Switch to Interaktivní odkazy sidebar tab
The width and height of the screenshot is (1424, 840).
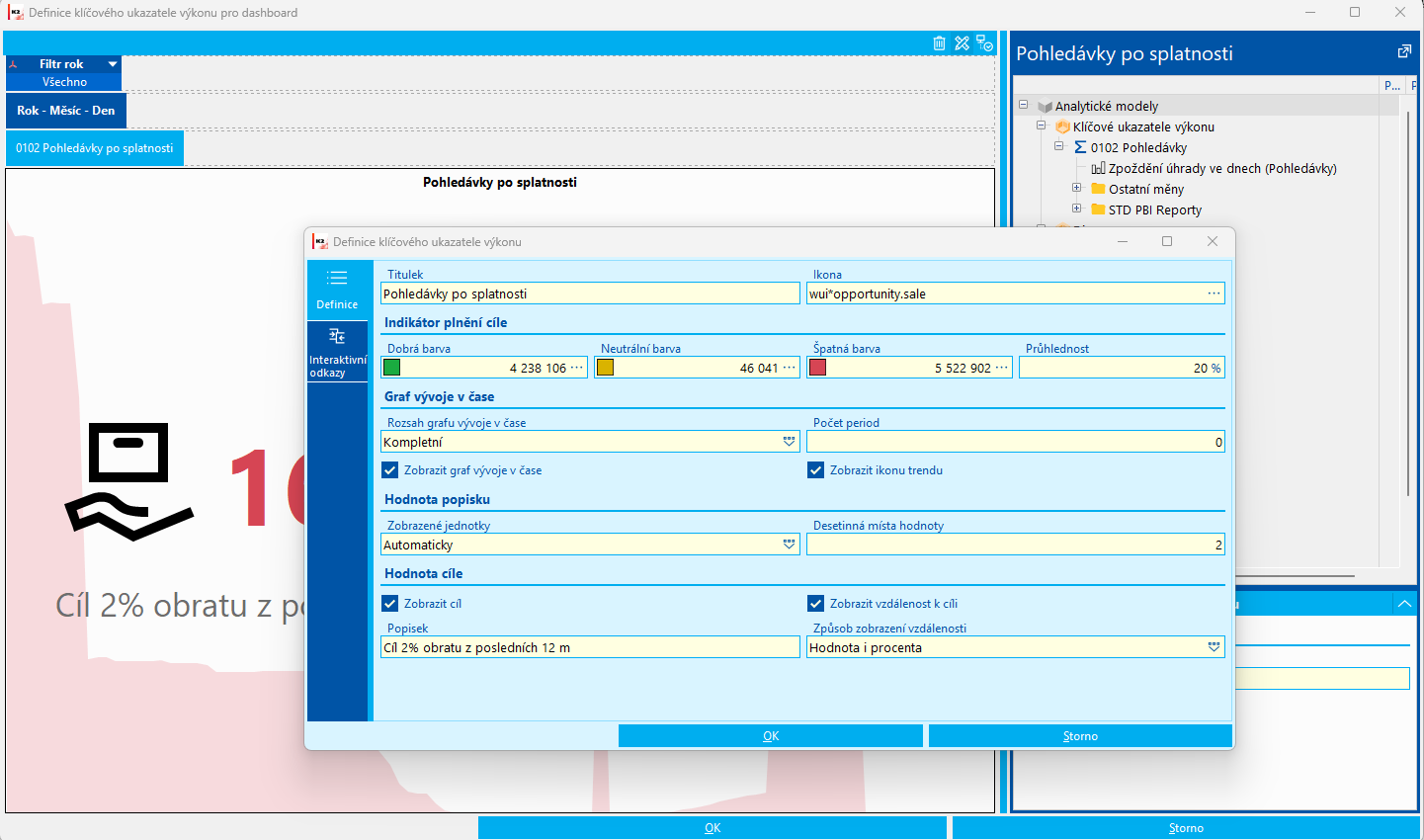(x=337, y=352)
